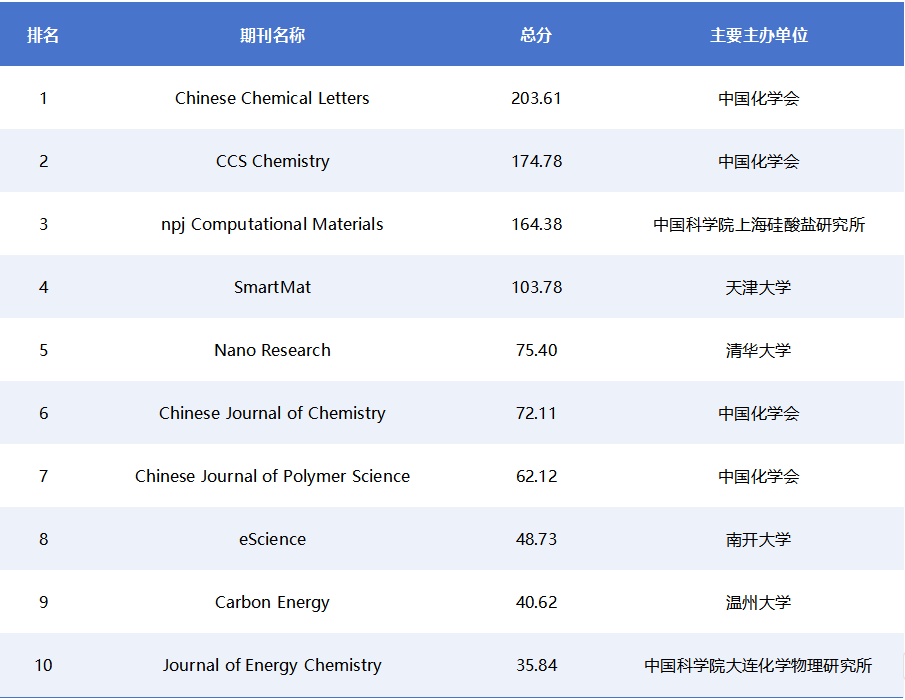905x700 pixels.
Task: Select the rank number 10 cell
Action: coord(43,665)
